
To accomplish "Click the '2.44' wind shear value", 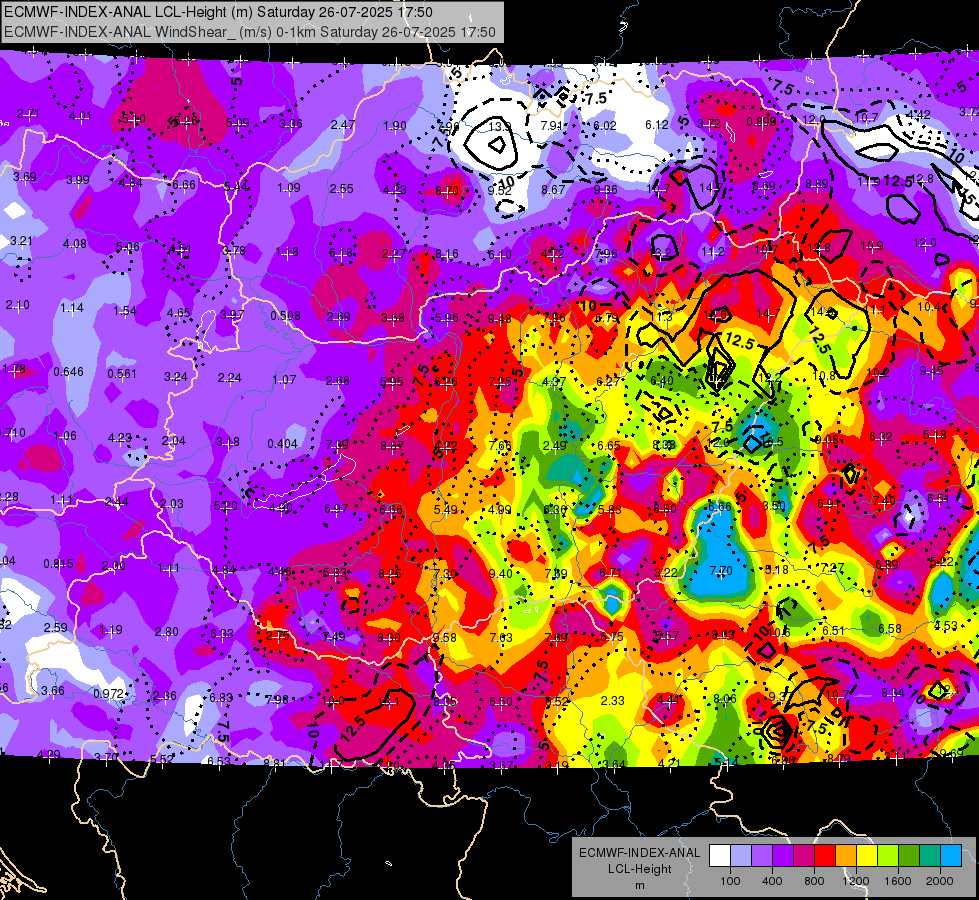I will pyautogui.click(x=117, y=502).
